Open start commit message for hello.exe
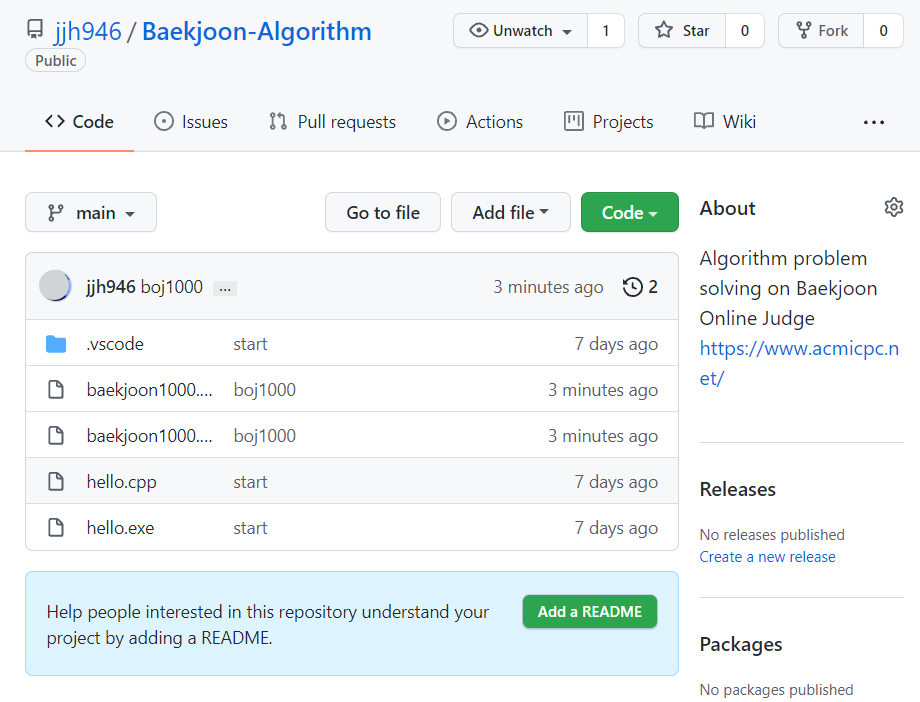This screenshot has width=920, height=702. [x=251, y=528]
